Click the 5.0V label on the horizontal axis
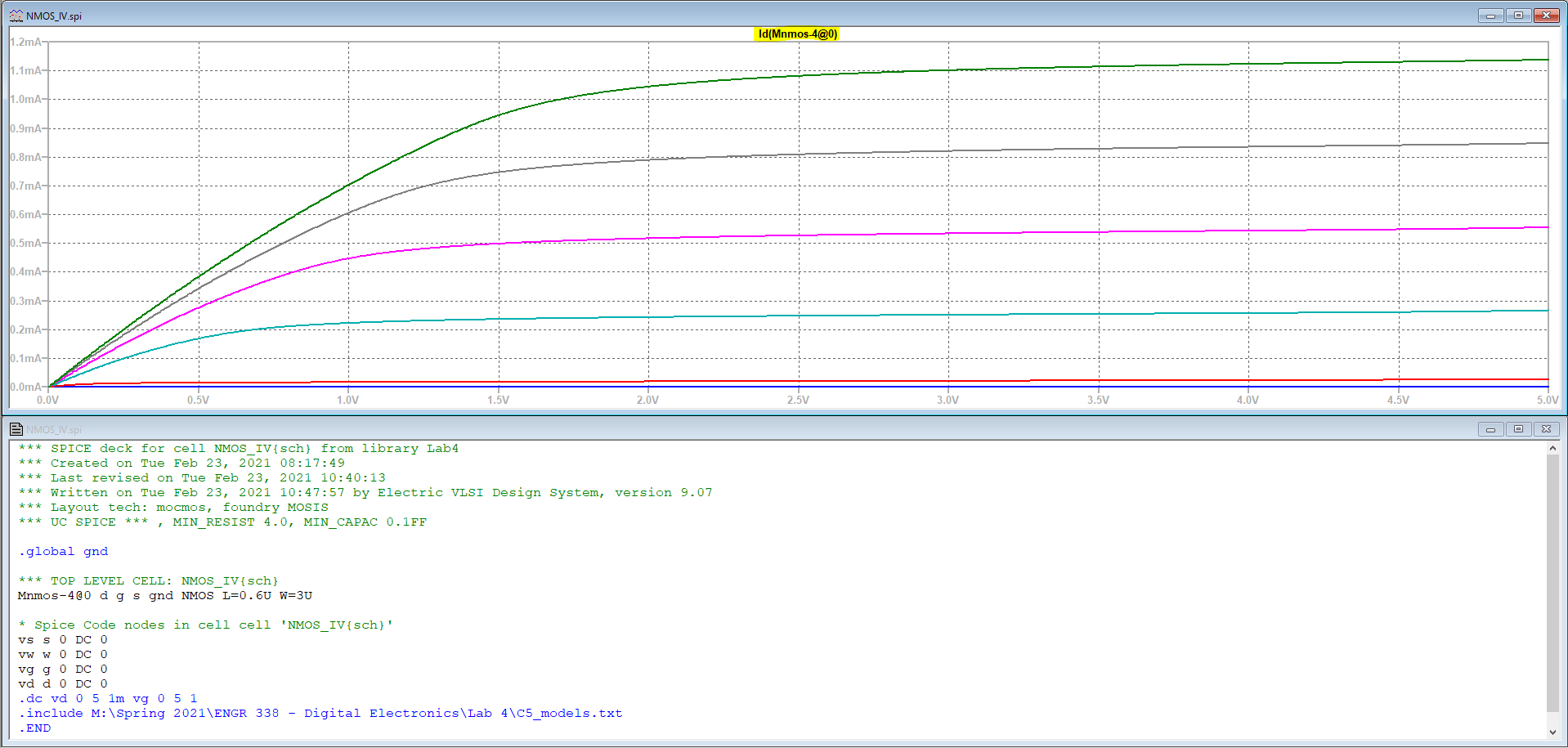This screenshot has height=748, width=1568. click(x=1547, y=400)
